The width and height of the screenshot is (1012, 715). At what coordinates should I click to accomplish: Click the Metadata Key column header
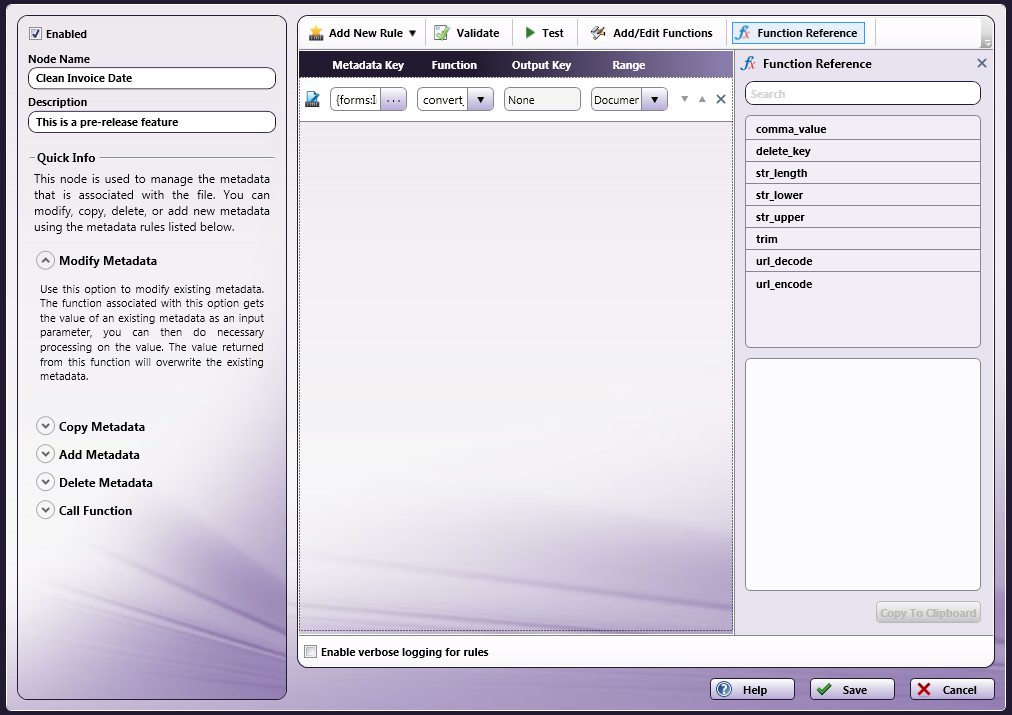pos(368,65)
